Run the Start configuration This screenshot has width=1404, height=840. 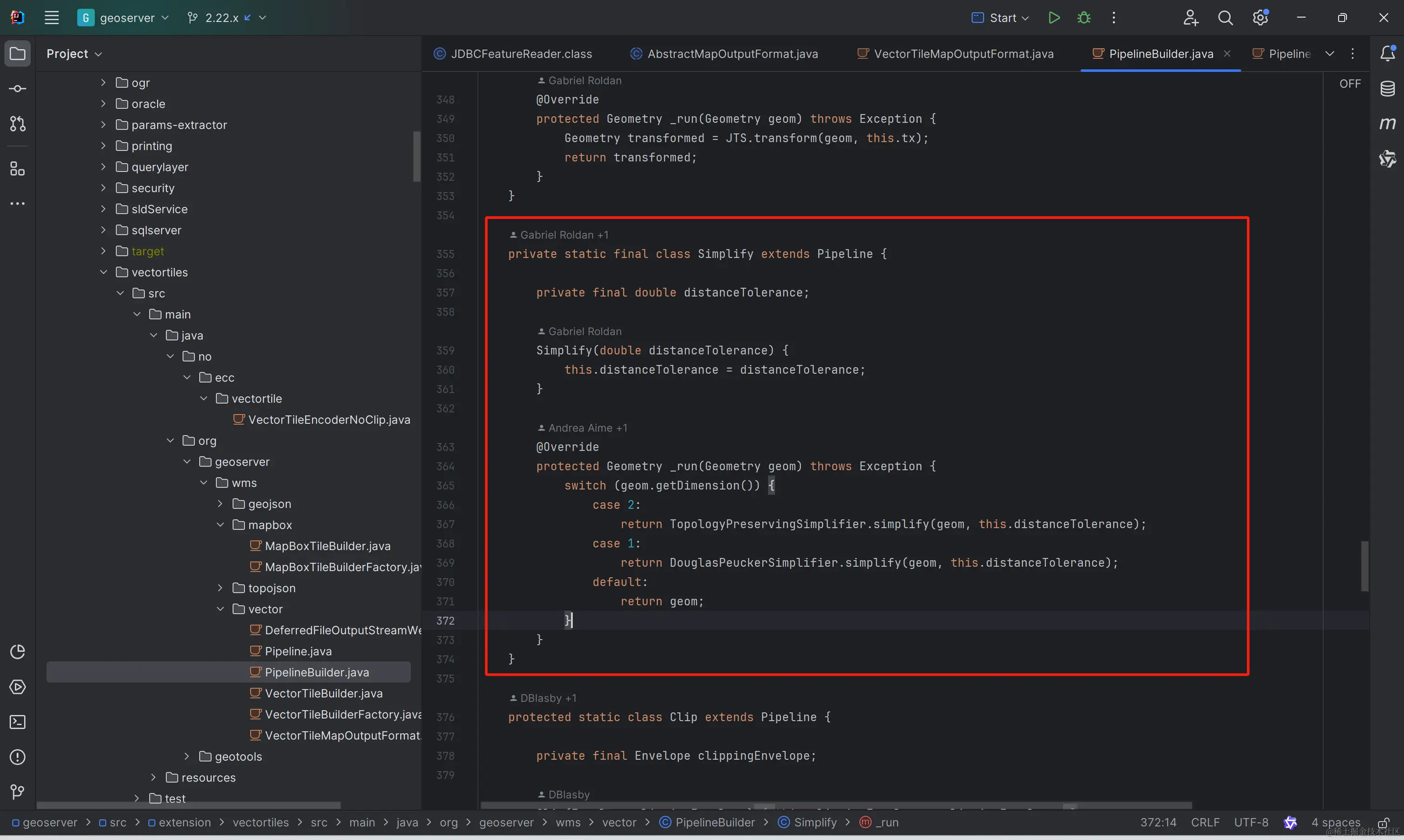coord(1054,18)
